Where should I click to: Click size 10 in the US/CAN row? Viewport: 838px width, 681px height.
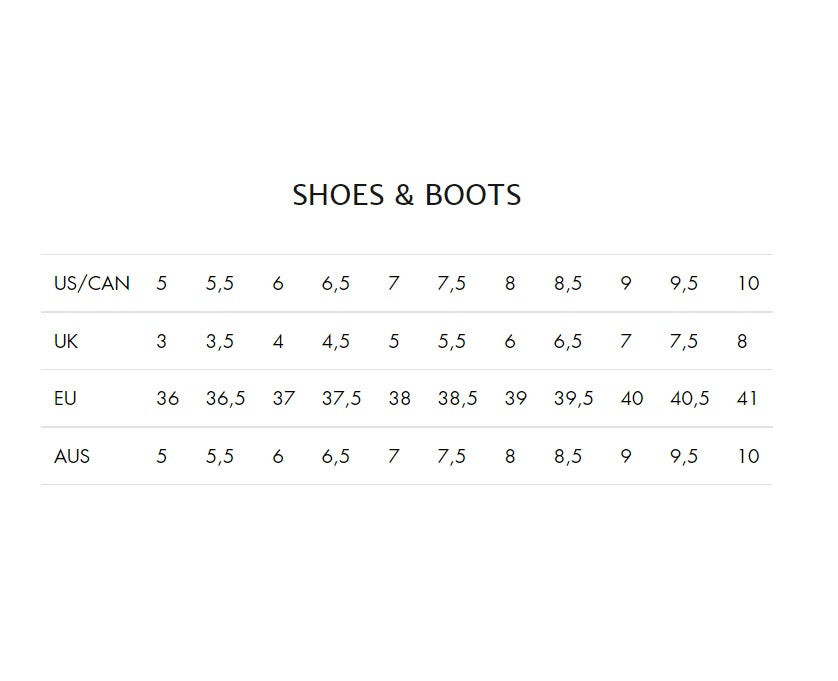click(x=748, y=283)
